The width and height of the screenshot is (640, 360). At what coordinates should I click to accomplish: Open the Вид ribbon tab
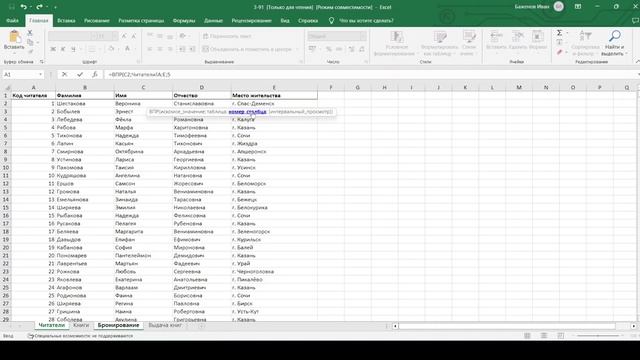tap(285, 20)
